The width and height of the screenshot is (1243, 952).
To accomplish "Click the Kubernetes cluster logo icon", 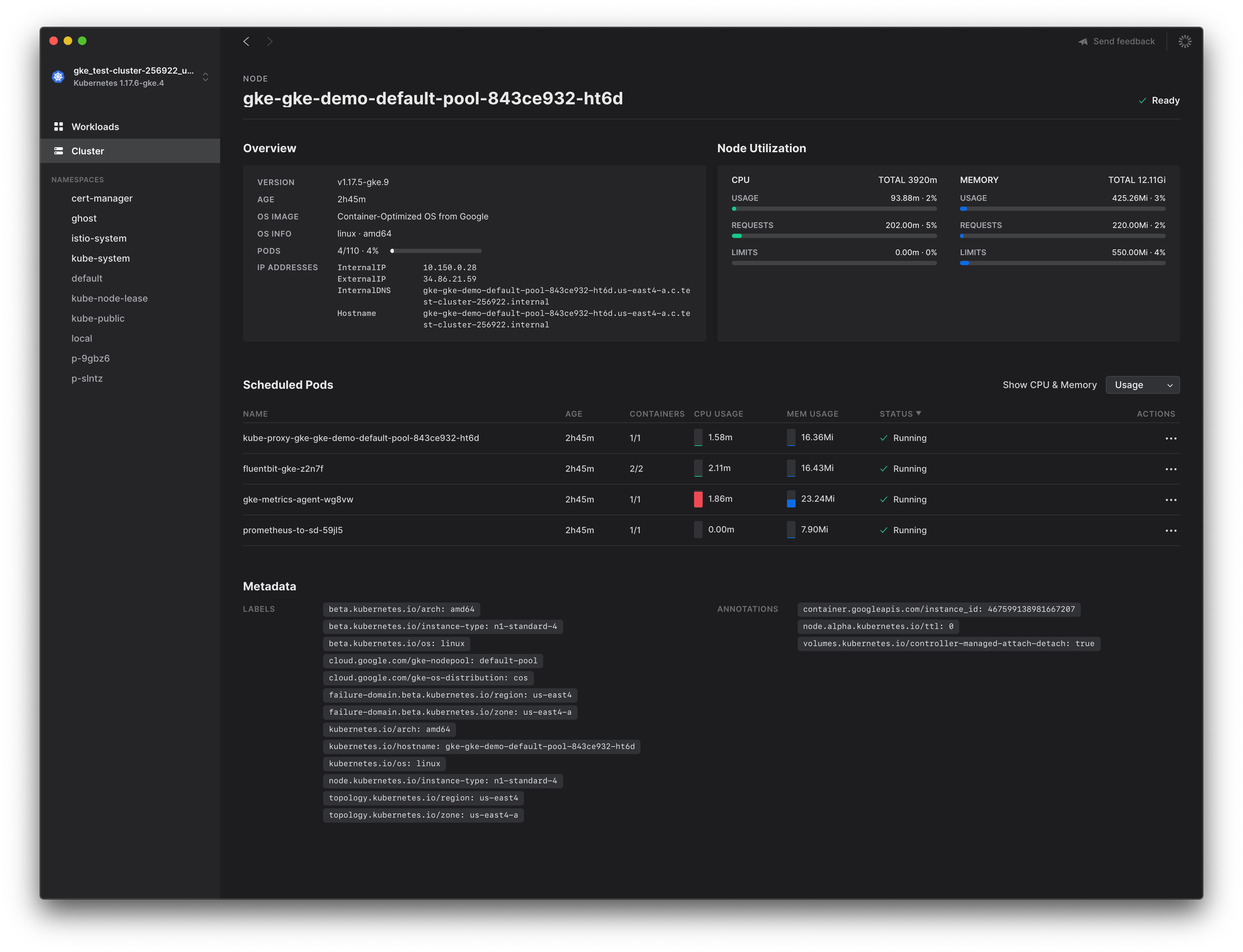I will pos(58,76).
